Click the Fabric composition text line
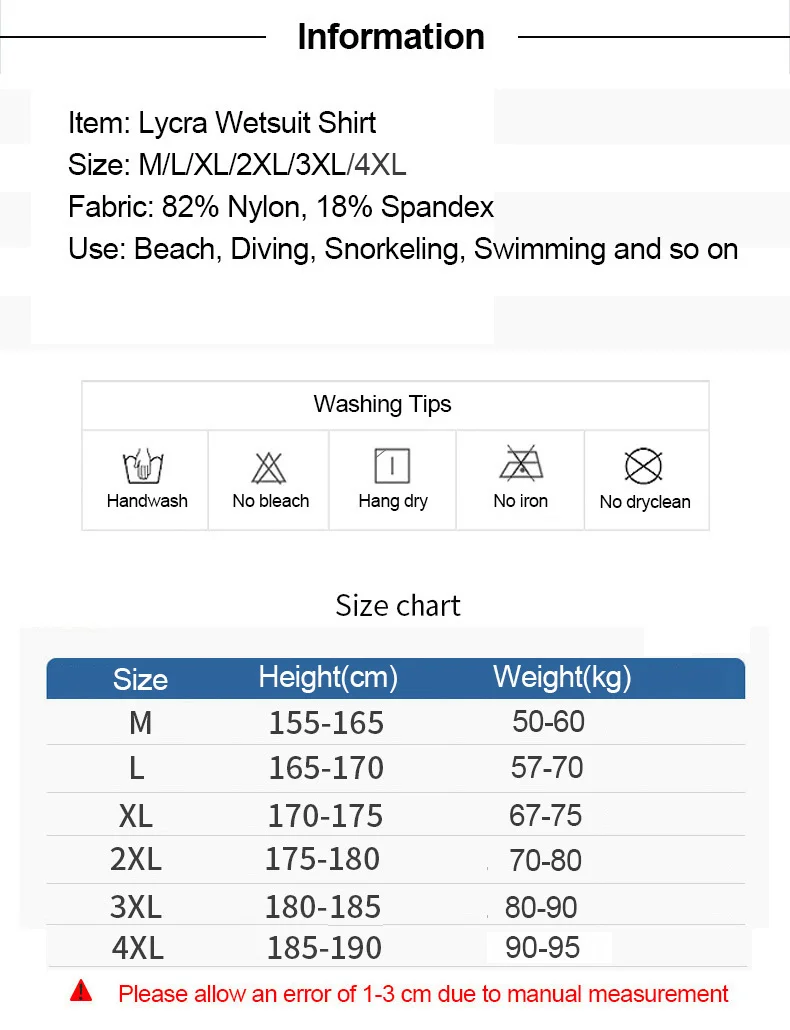Screen dimensions: 790x1030 coord(281,208)
